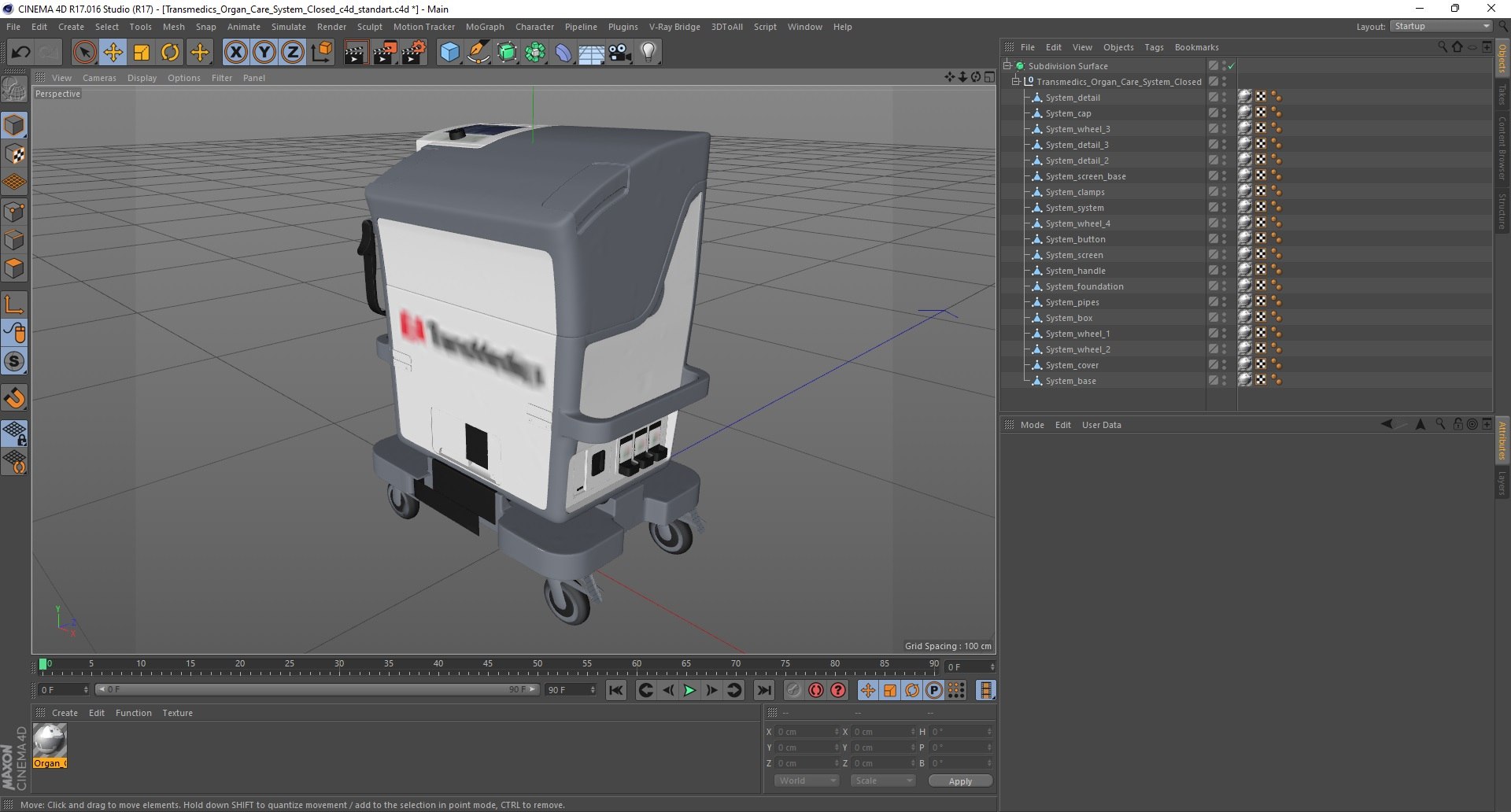Go to the end of animation
The image size is (1511, 812).
tap(763, 690)
